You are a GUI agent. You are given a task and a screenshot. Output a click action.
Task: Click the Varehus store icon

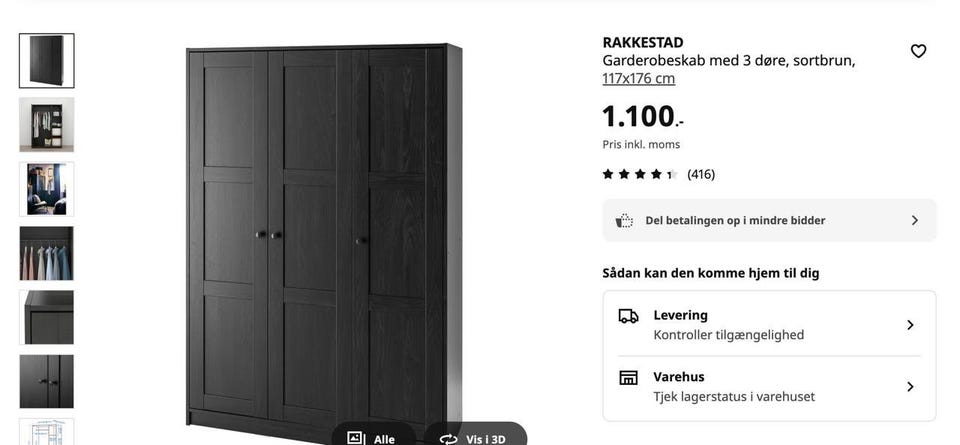click(628, 378)
